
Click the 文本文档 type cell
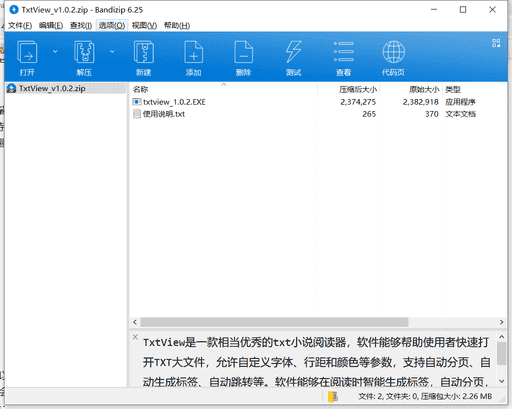[460, 114]
